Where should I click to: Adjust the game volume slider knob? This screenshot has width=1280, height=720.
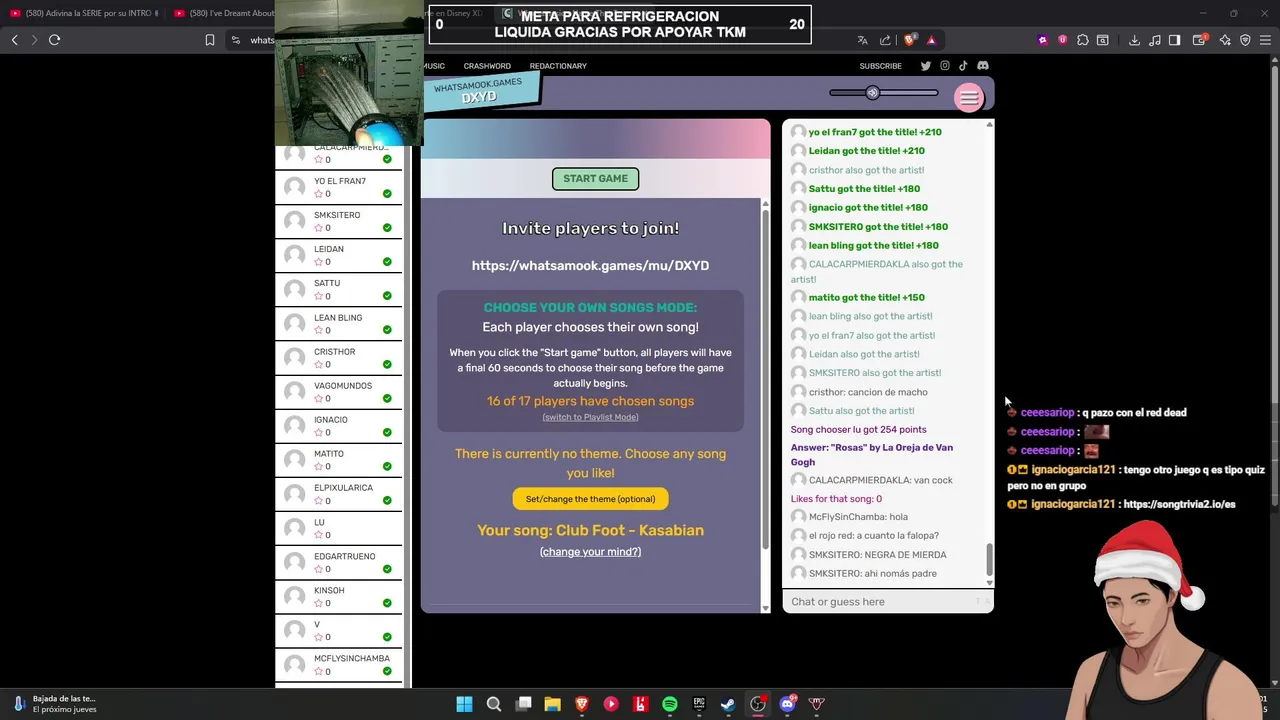tap(872, 93)
